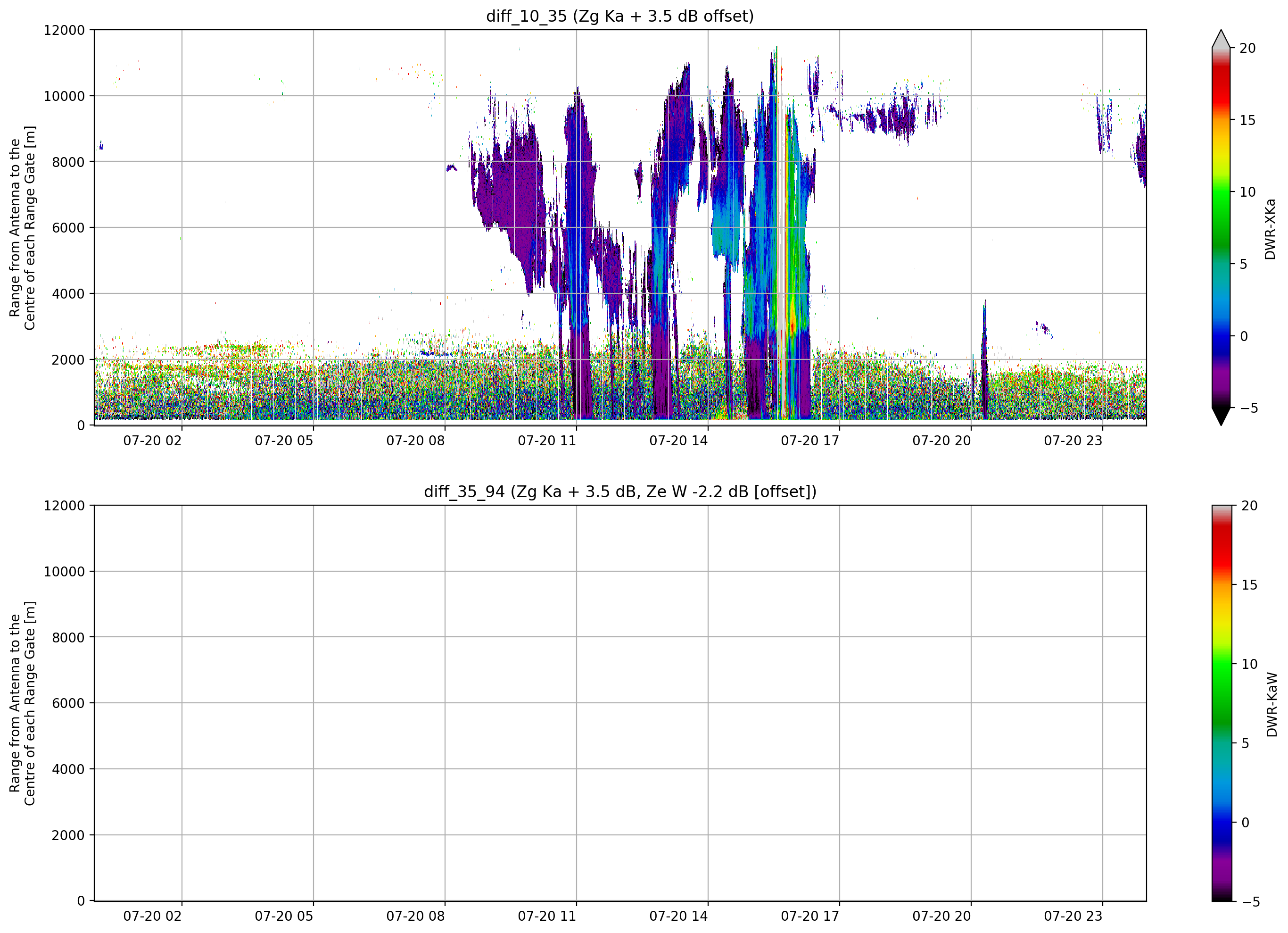Click the 4000 y-tick of the bottom plot

point(68,769)
